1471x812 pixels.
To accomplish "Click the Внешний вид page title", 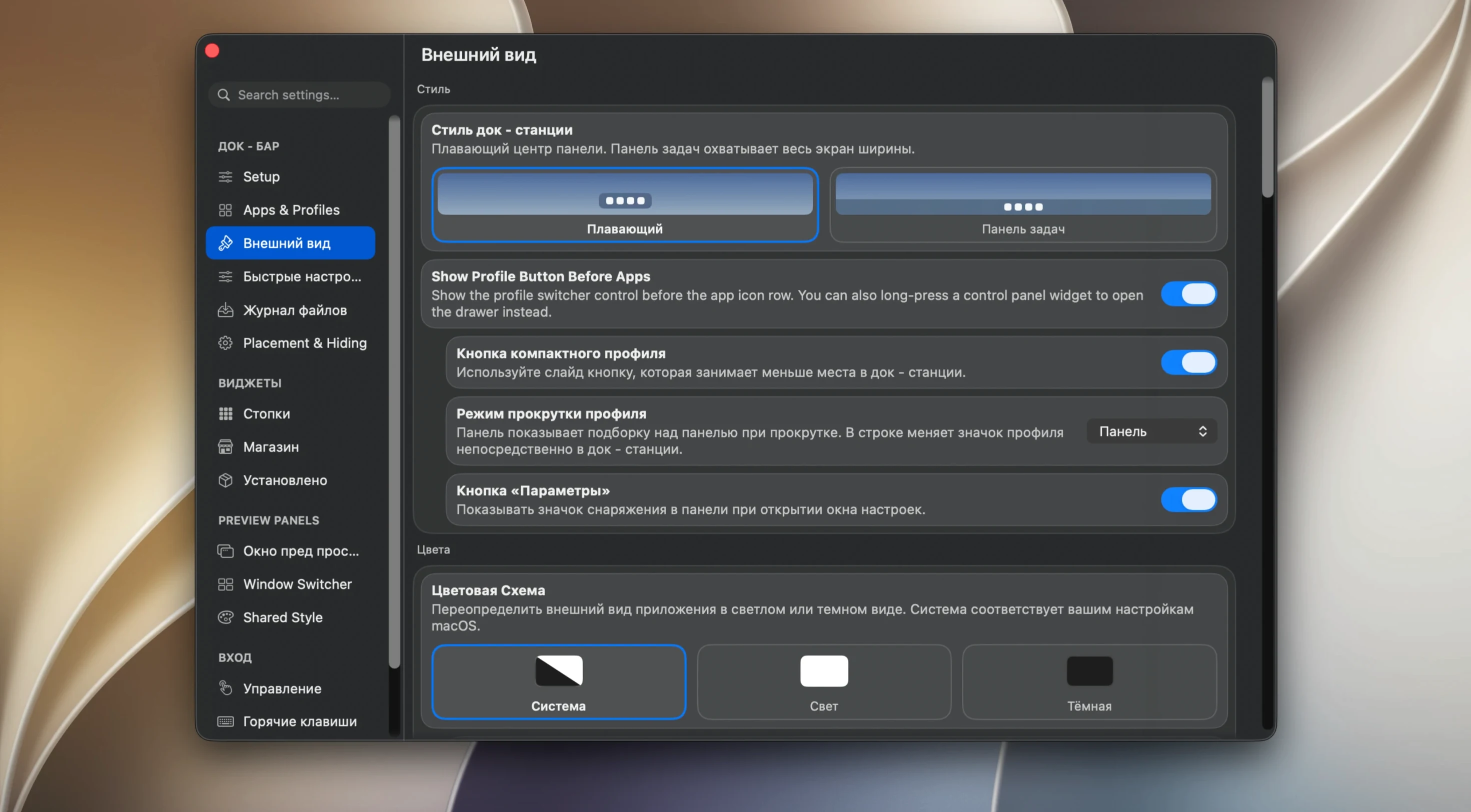I will tap(479, 55).
